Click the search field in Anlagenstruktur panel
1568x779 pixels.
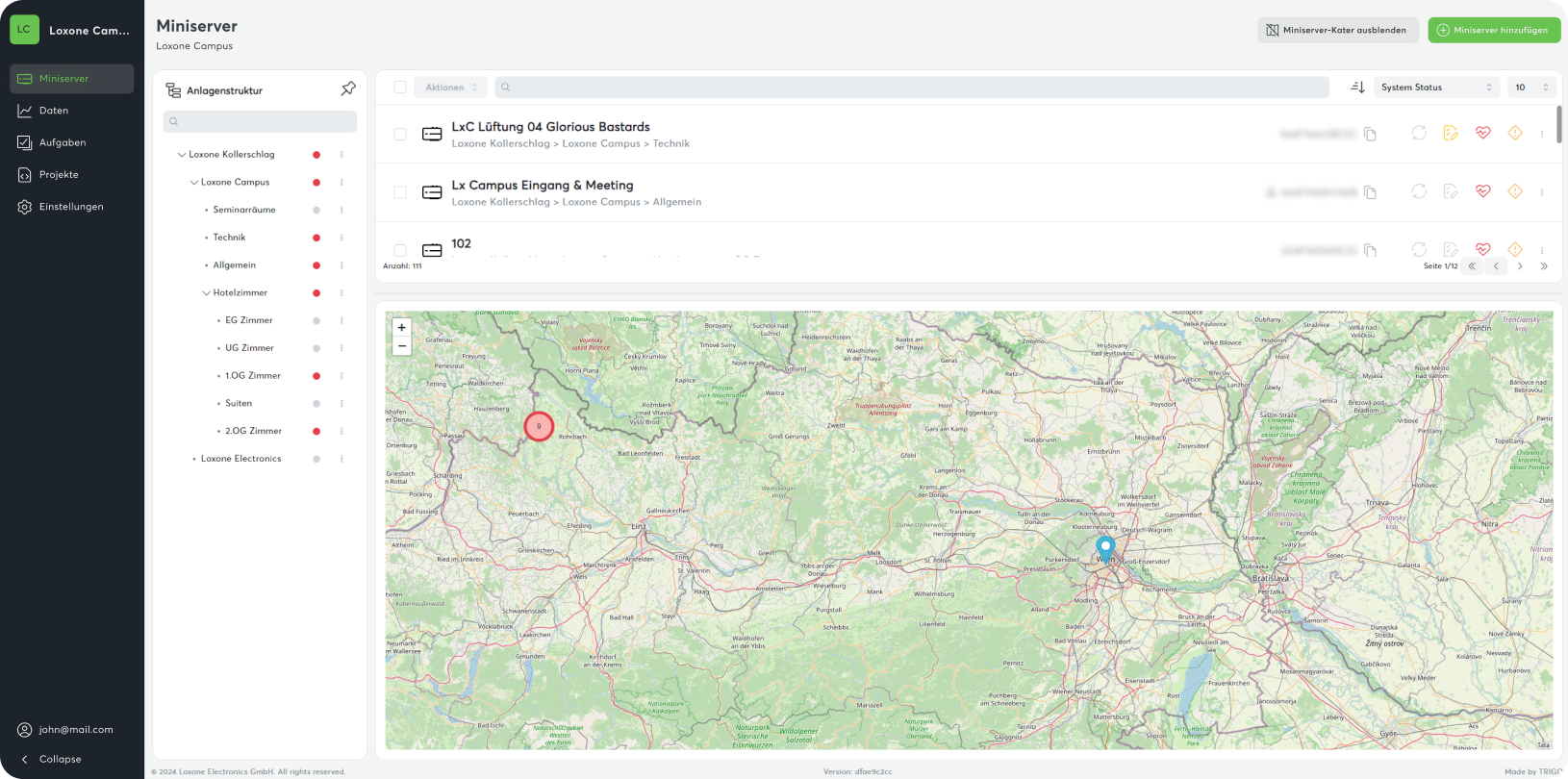coord(260,121)
